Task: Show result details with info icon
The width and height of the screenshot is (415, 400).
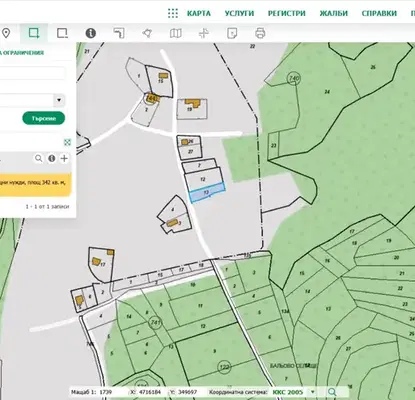Action: (x=51, y=158)
